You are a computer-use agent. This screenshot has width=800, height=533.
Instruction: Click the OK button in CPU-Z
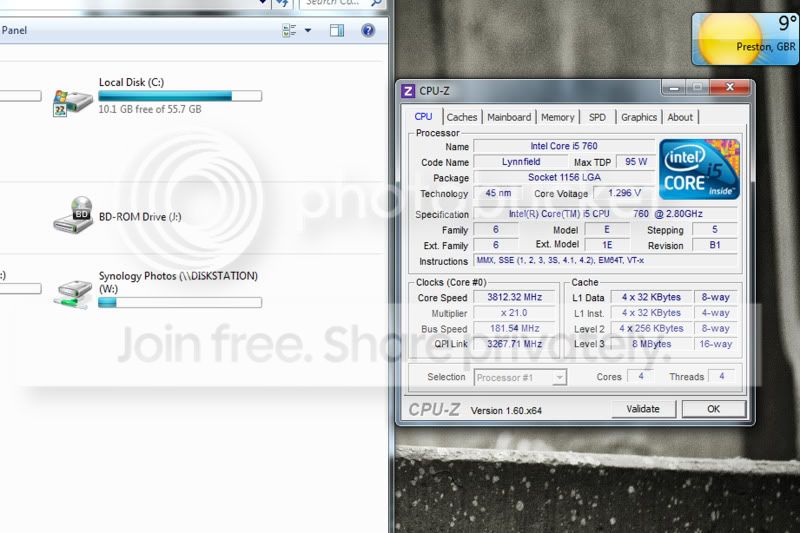pyautogui.click(x=713, y=409)
